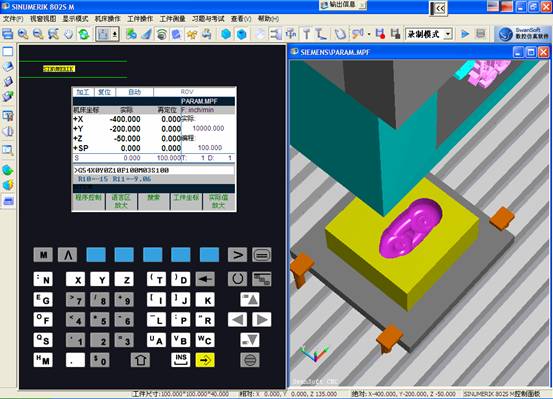Click the yellow input arrow key on keypad
Image resolution: width=553 pixels, height=399 pixels.
click(x=205, y=360)
